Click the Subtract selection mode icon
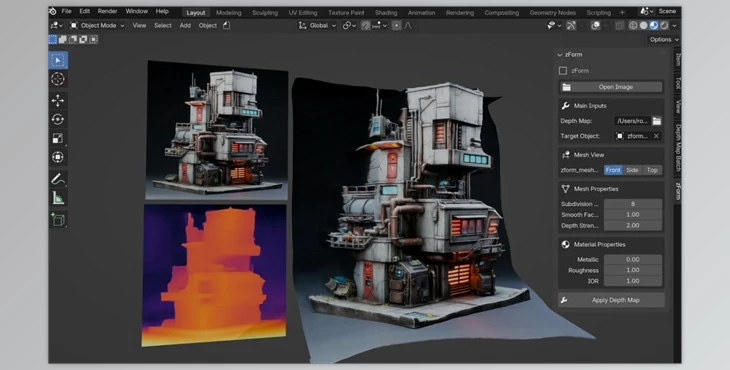The width and height of the screenshot is (730, 370). [x=73, y=40]
